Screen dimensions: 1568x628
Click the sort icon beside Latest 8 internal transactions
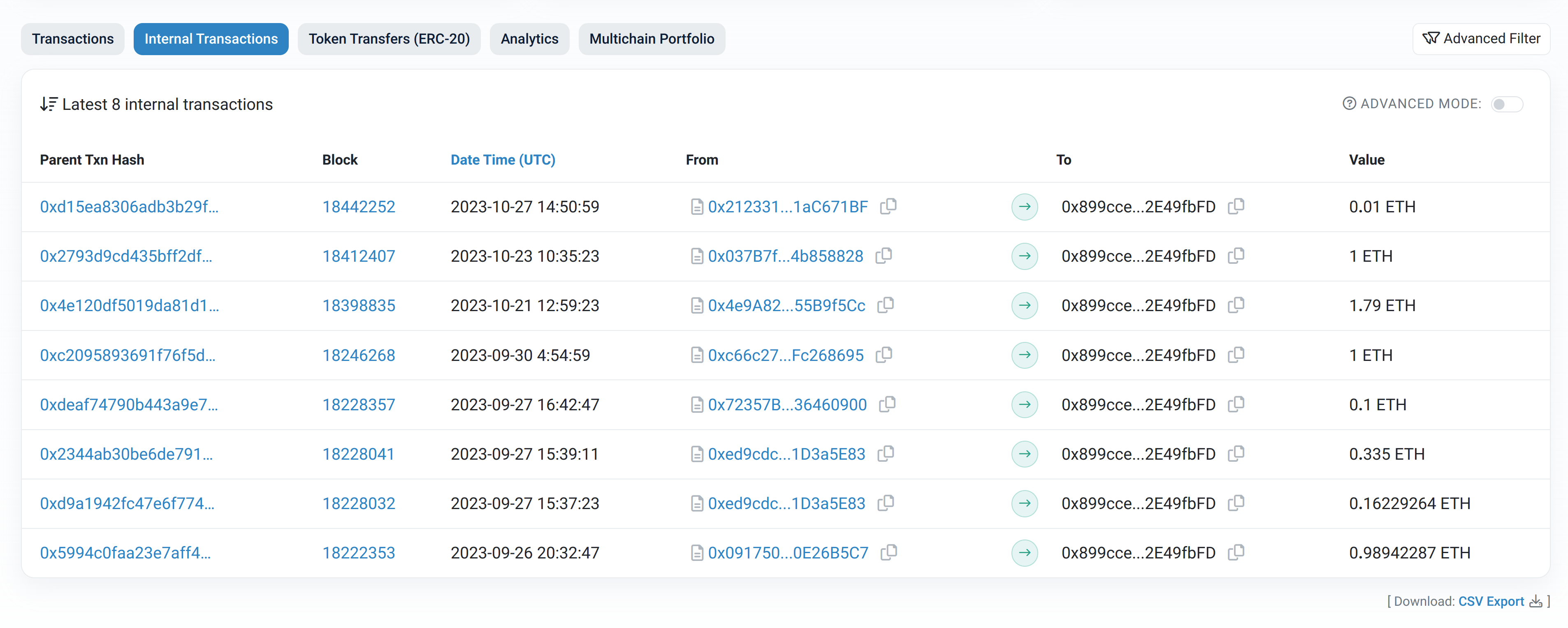[x=49, y=104]
